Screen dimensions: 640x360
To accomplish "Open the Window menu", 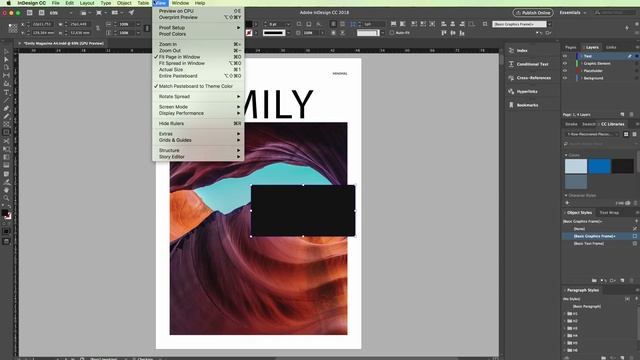I will point(180,3).
